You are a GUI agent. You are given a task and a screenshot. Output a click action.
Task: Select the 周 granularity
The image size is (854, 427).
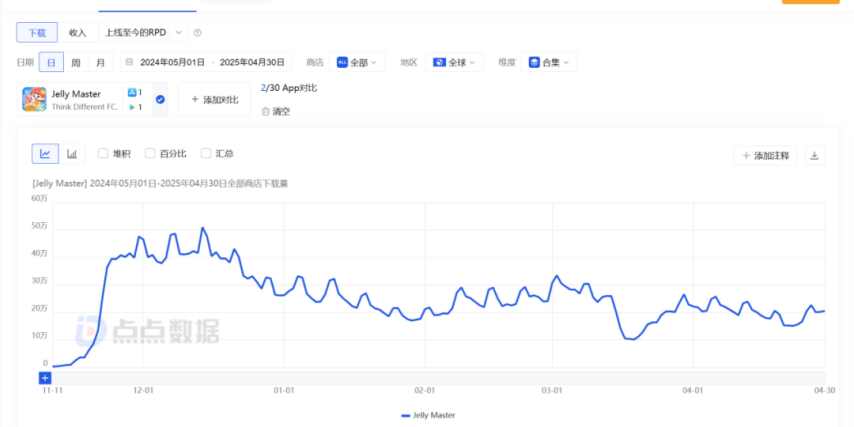pos(76,62)
